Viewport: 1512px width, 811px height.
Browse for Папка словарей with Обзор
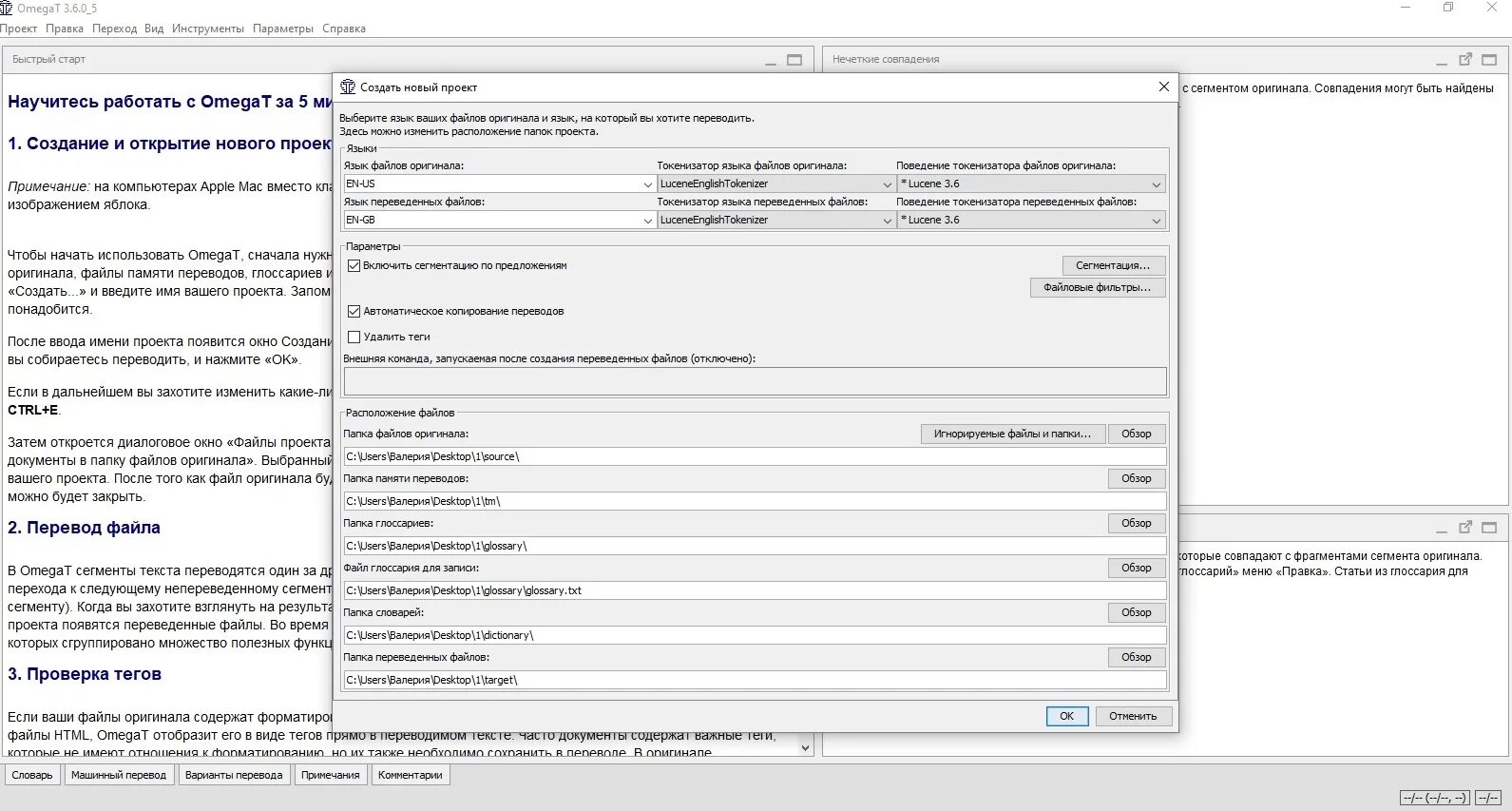1136,612
